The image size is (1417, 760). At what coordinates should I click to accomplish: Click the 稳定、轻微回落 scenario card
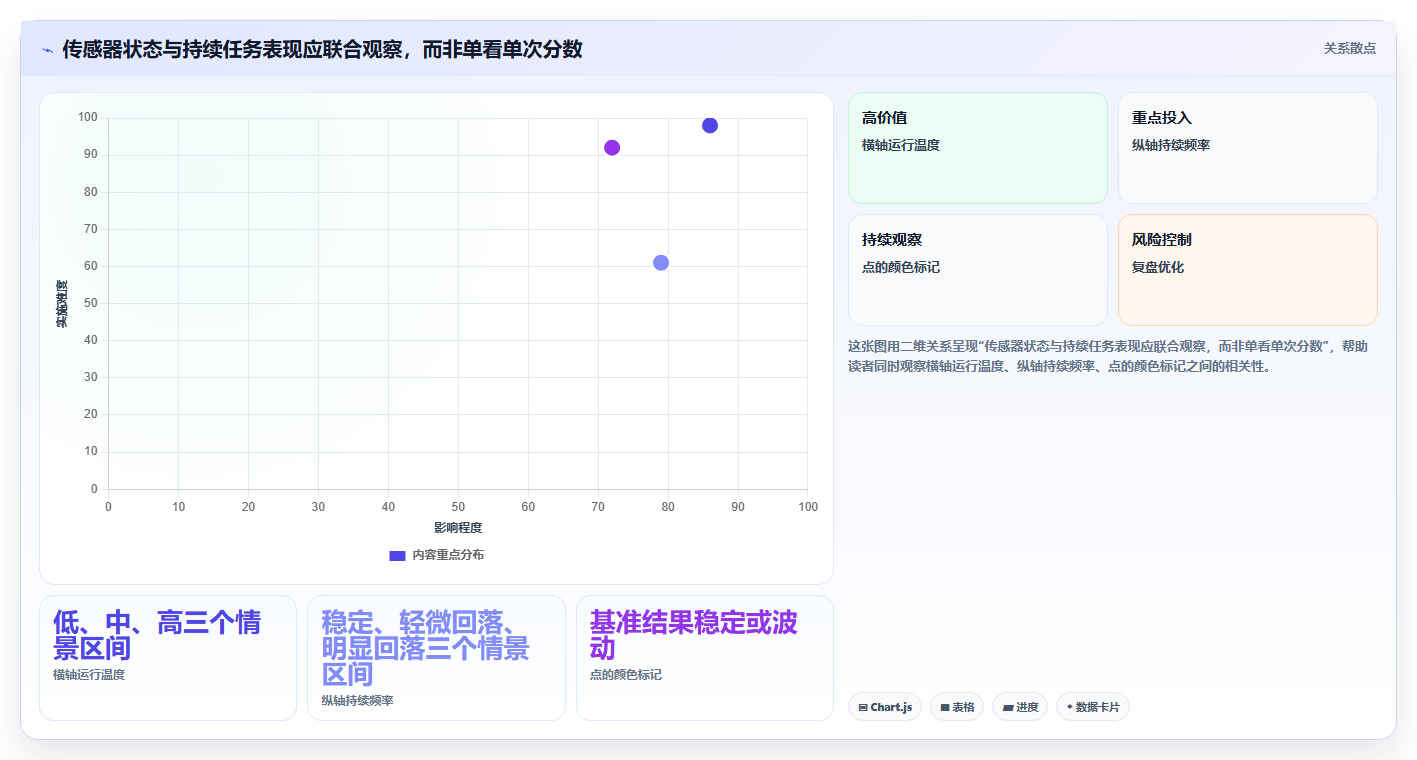click(x=436, y=658)
